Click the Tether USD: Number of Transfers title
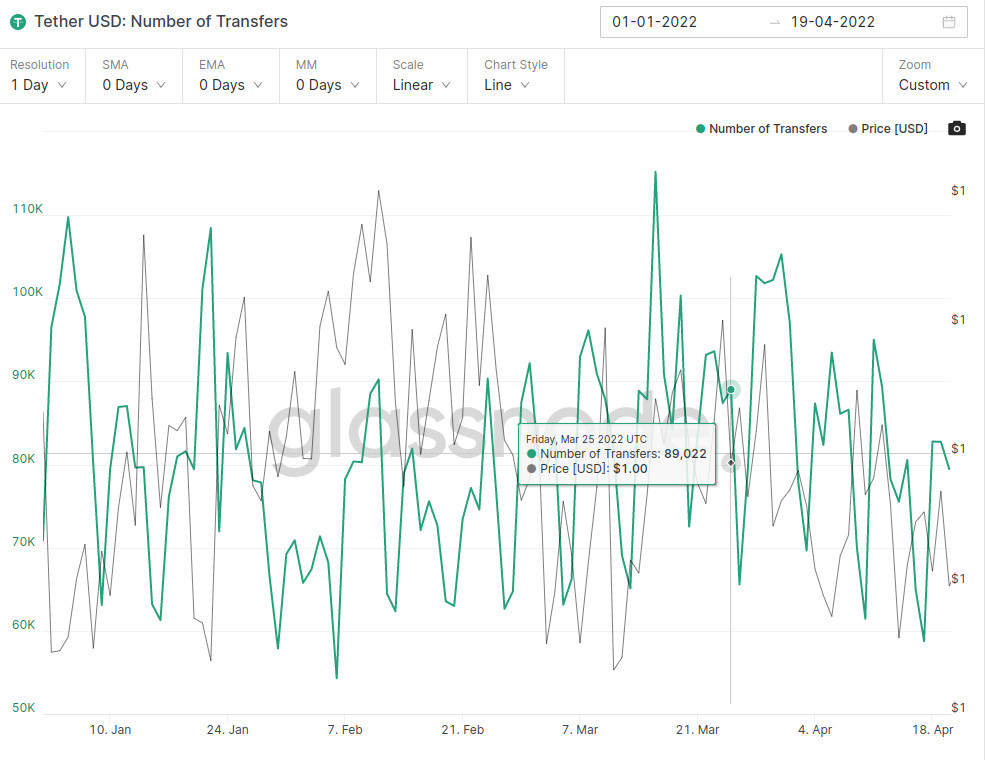This screenshot has height=760, width=985. (161, 21)
